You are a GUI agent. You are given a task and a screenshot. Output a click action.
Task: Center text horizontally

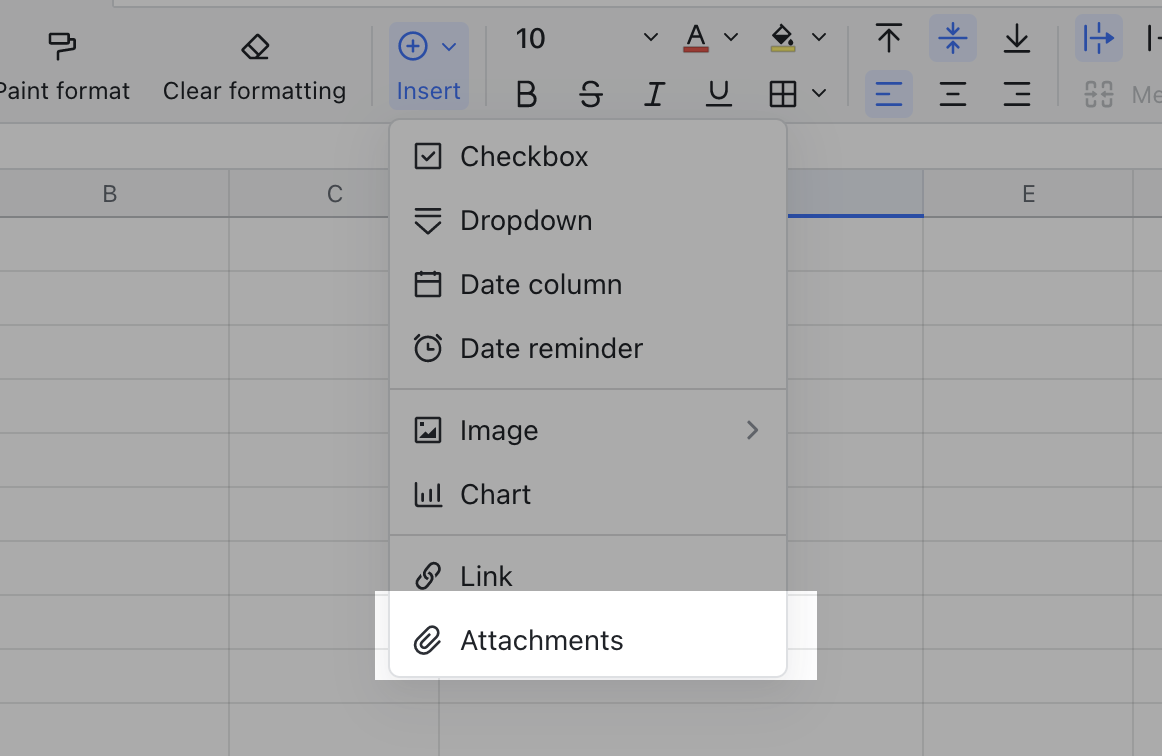(952, 95)
